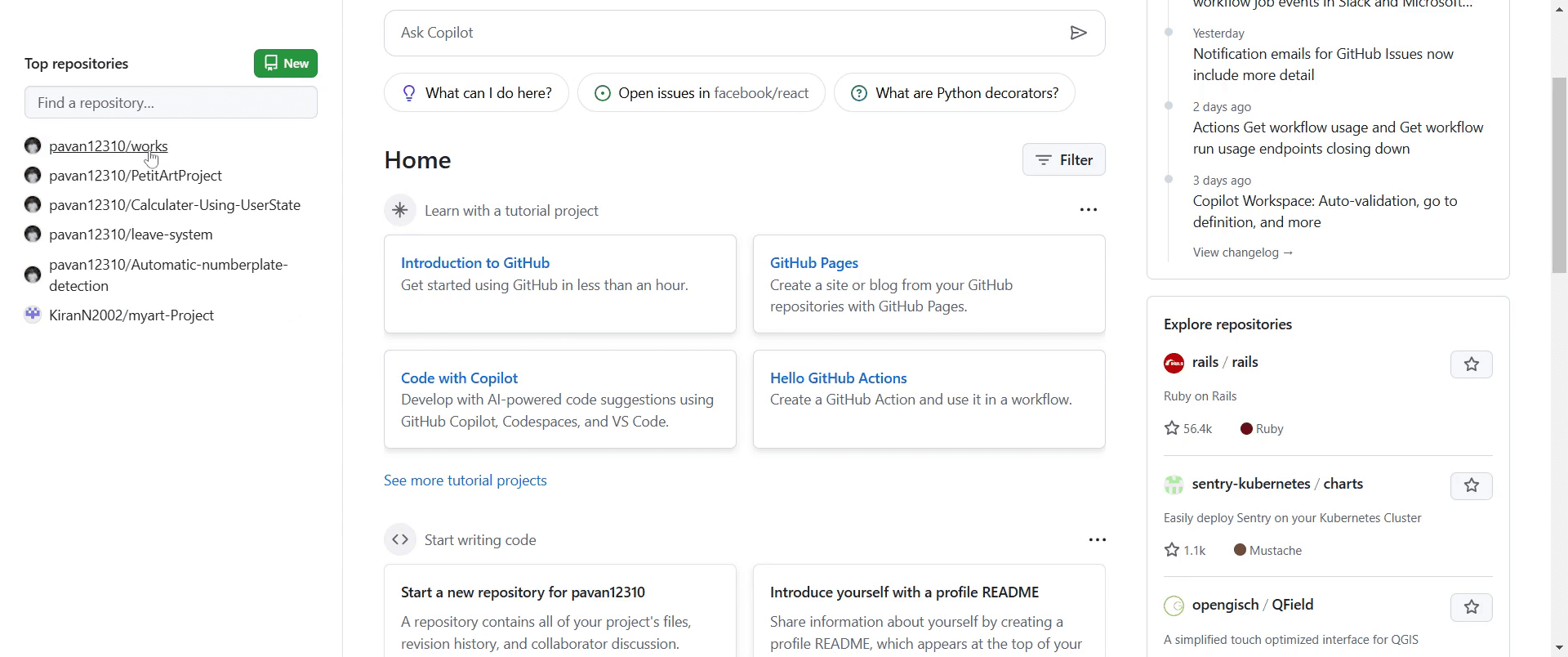This screenshot has width=1568, height=657.
Task: Click 'Introduce yourself with a profile README' card
Action: coord(929,610)
